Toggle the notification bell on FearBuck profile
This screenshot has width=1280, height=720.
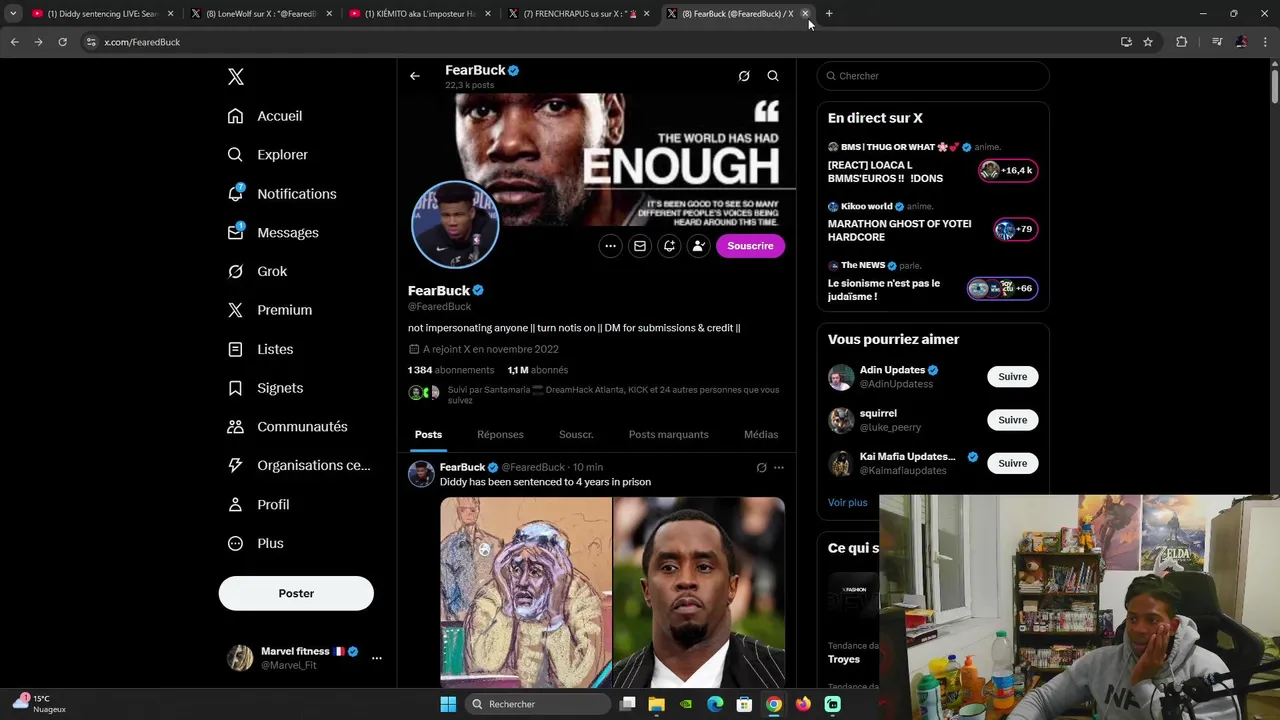coord(669,246)
